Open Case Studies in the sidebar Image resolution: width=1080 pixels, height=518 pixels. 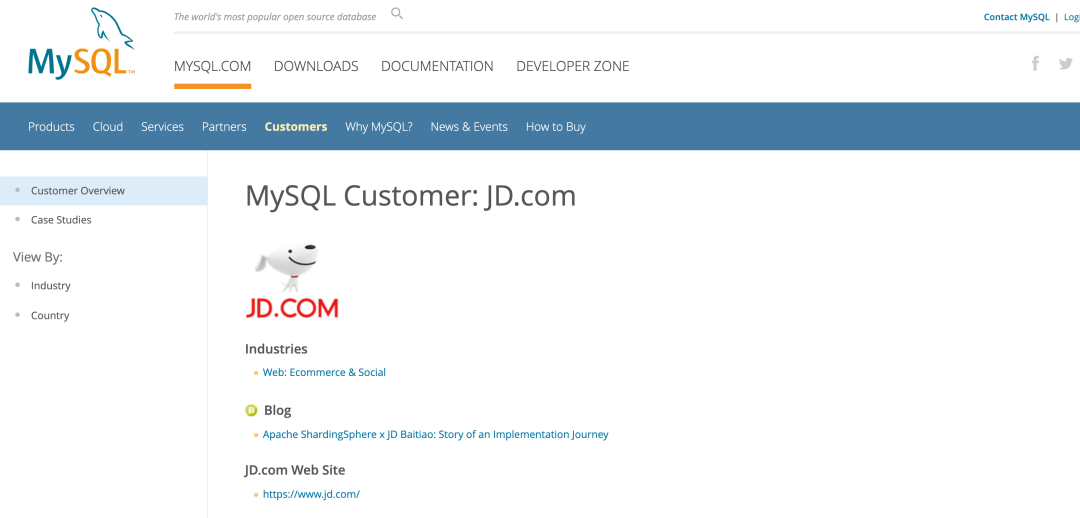[x=61, y=220]
